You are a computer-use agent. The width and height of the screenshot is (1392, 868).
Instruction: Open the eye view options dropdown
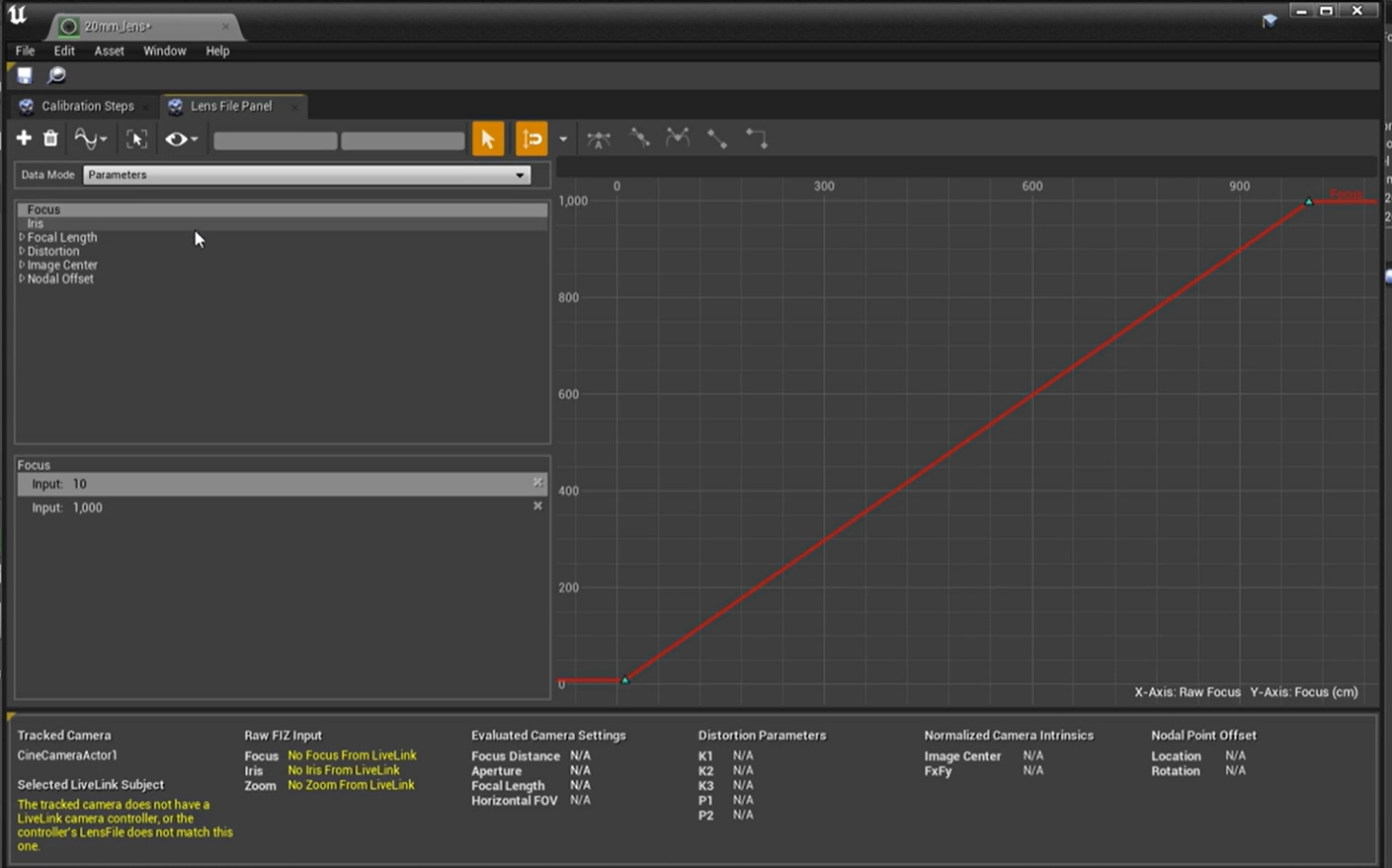point(181,139)
